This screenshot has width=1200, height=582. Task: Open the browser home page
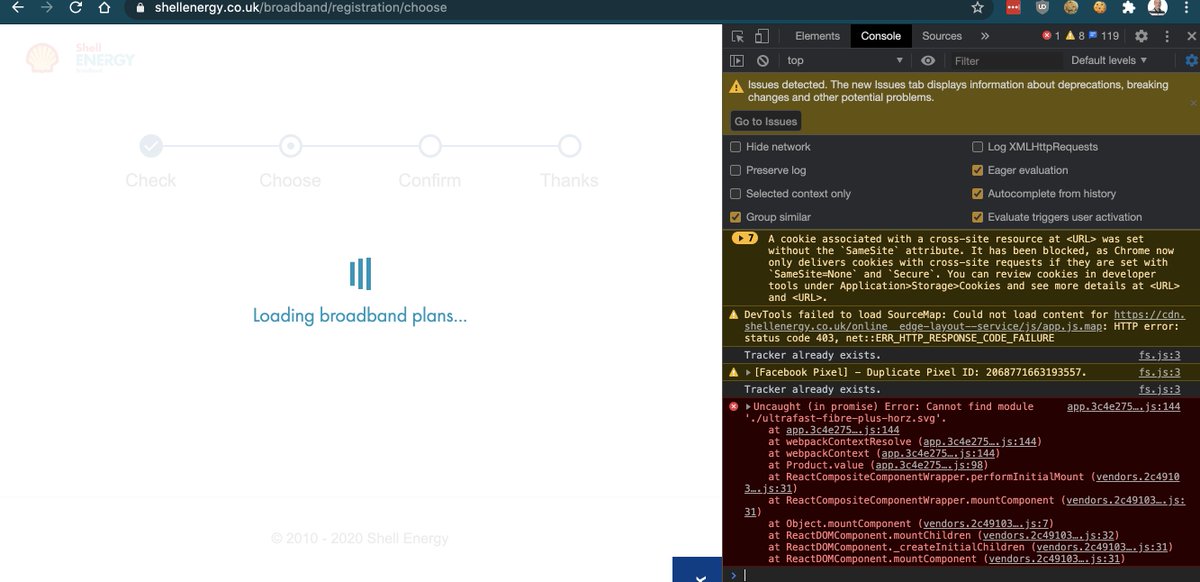pyautogui.click(x=105, y=7)
